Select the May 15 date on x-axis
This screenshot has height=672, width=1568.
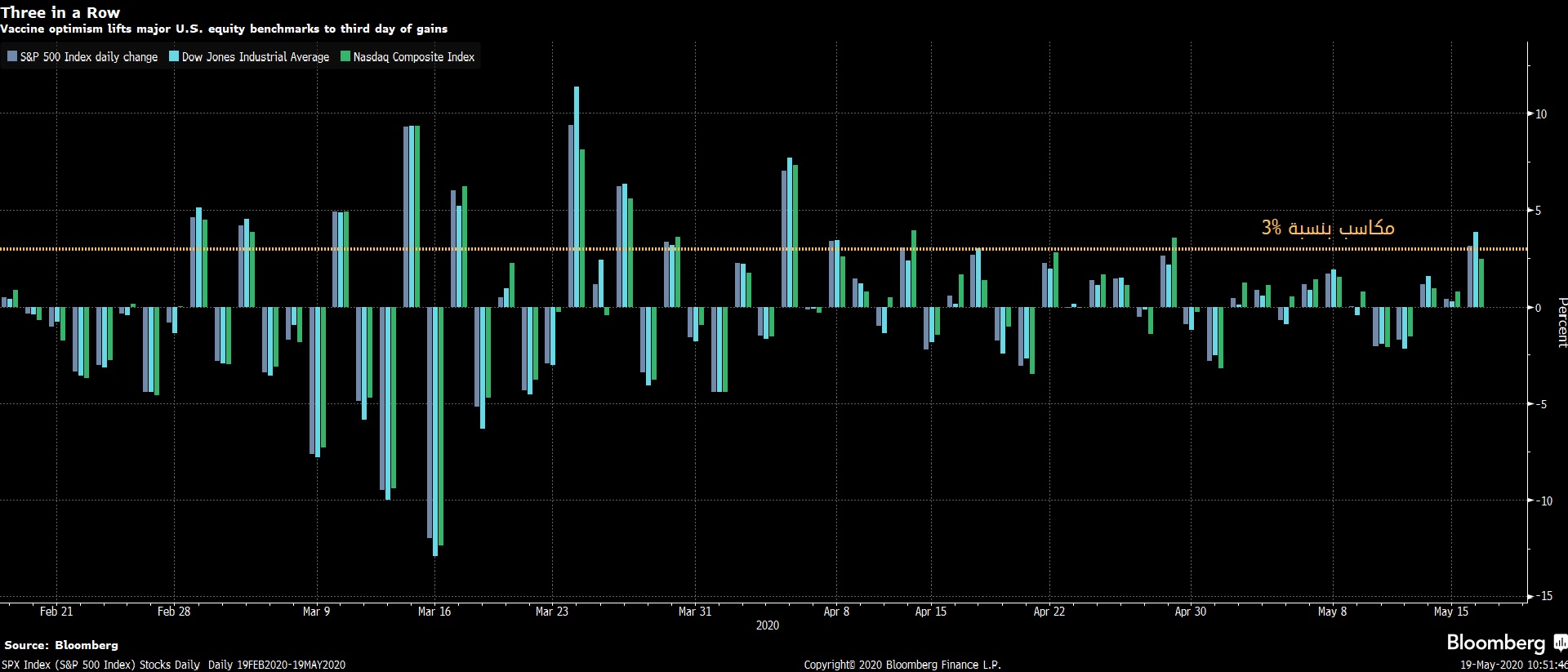1450,612
